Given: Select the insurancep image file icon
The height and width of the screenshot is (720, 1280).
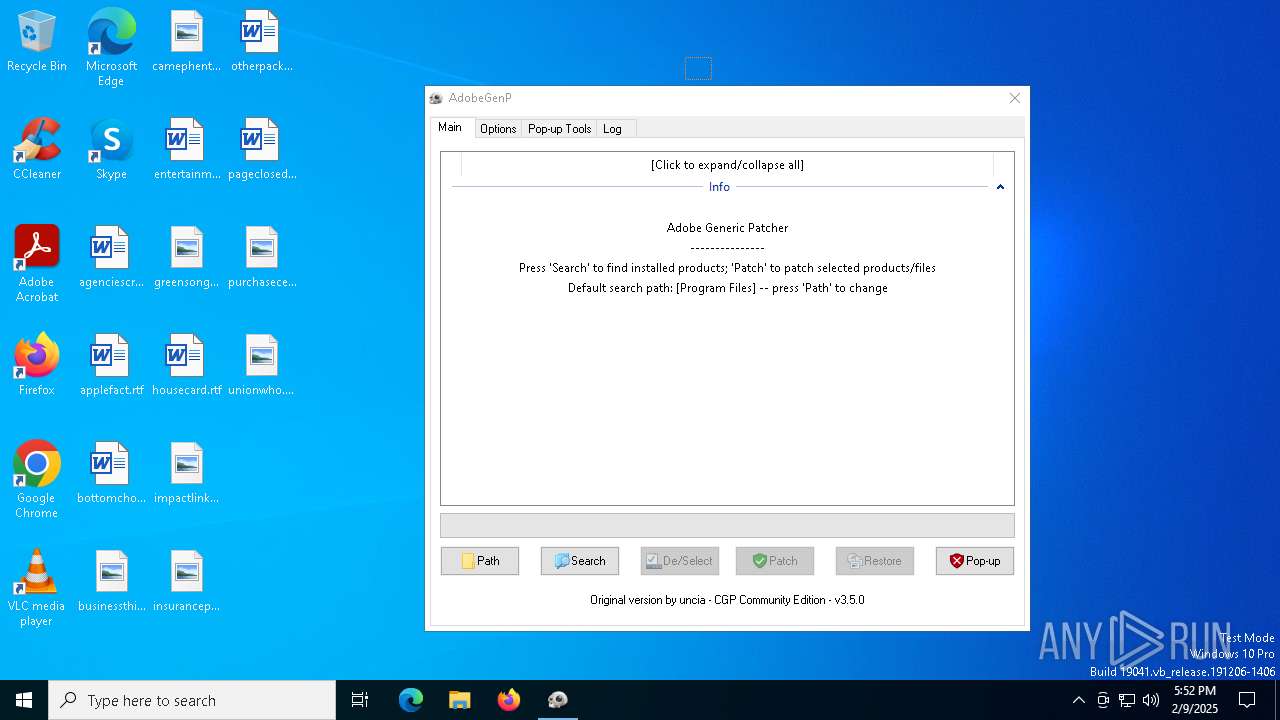Looking at the screenshot, I should pyautogui.click(x=186, y=581).
